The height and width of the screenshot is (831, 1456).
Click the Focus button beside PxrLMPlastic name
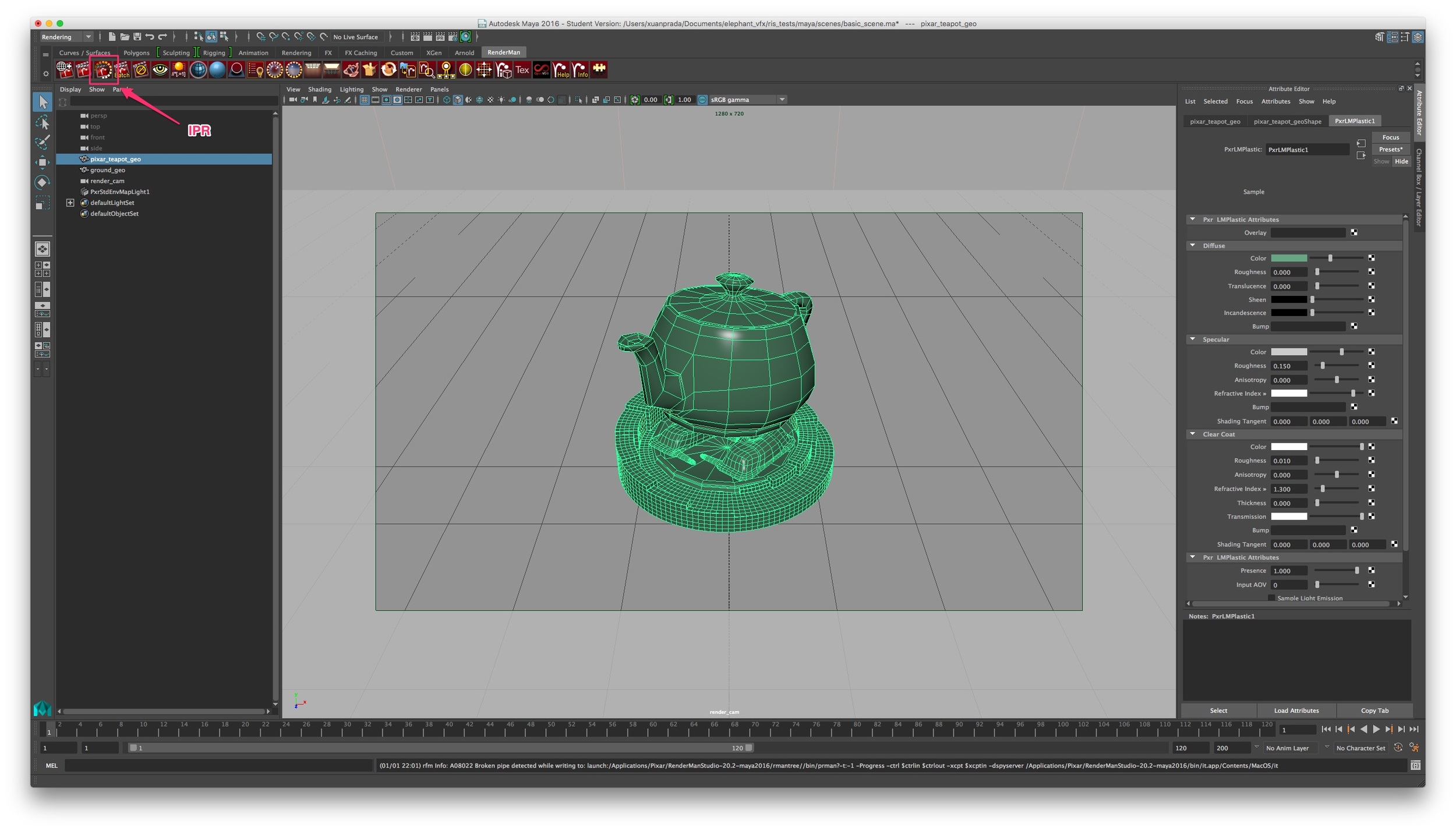coord(1390,137)
